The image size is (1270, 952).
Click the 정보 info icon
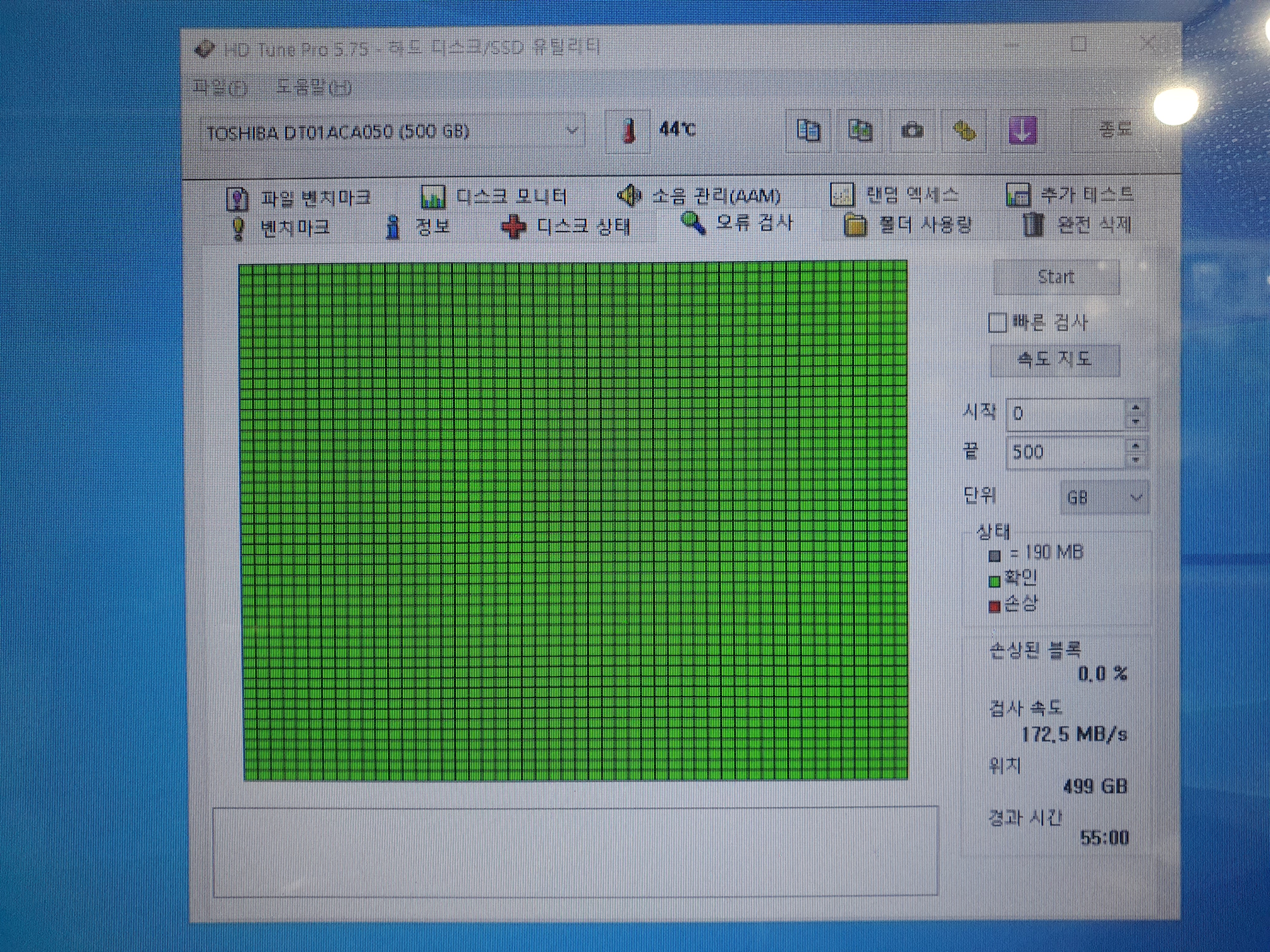click(393, 227)
